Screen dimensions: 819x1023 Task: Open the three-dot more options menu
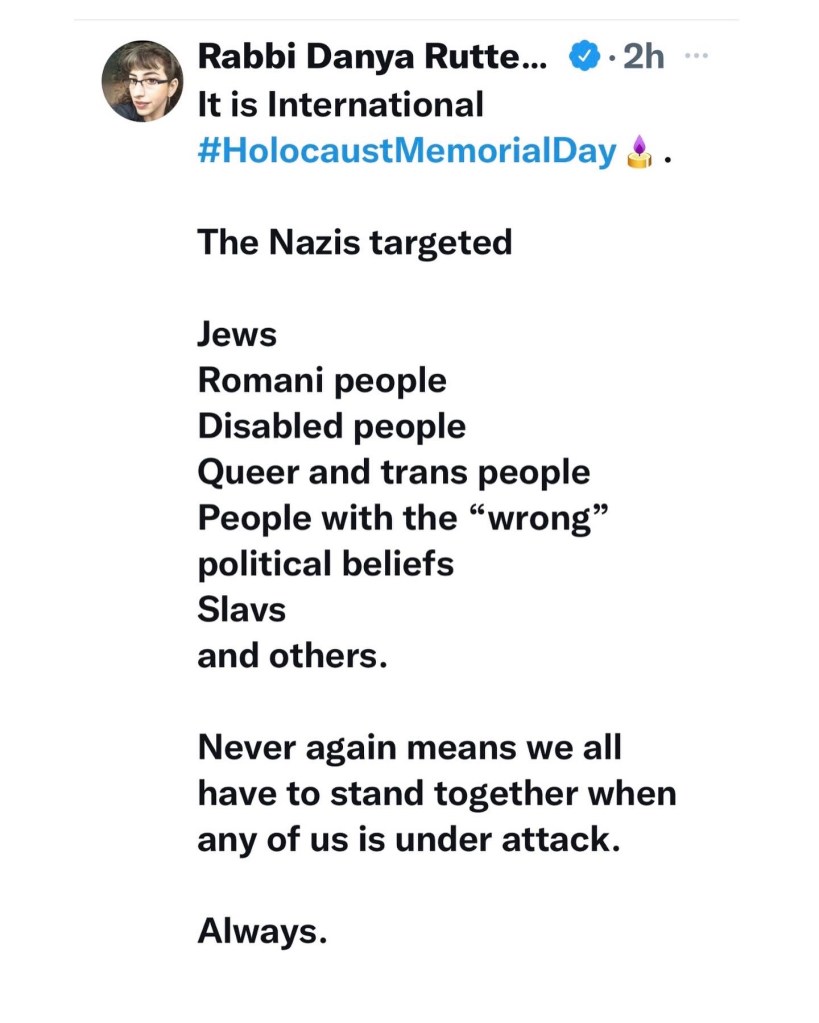click(x=694, y=55)
